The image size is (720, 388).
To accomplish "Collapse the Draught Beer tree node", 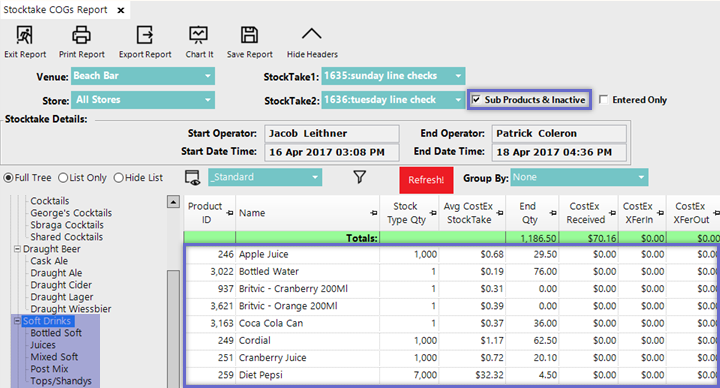I will pyautogui.click(x=17, y=249).
